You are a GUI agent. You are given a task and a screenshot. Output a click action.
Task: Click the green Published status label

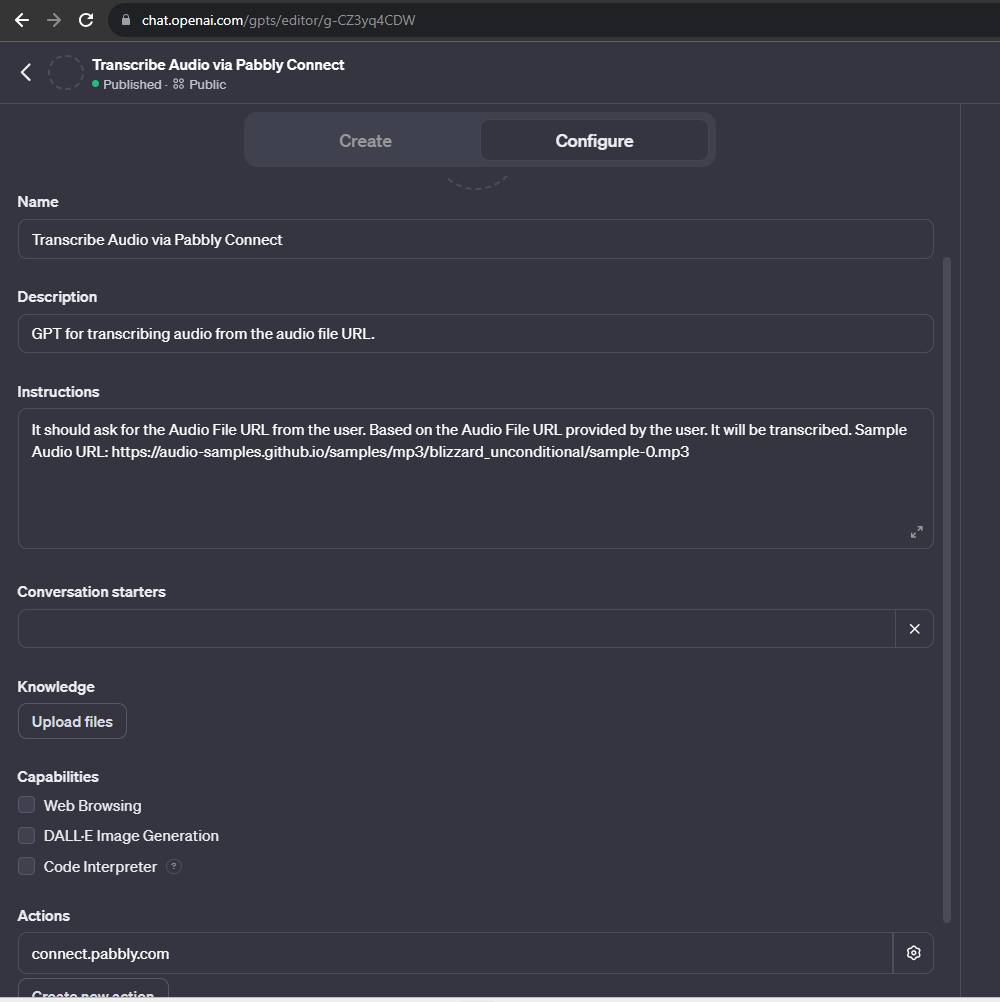(x=132, y=84)
